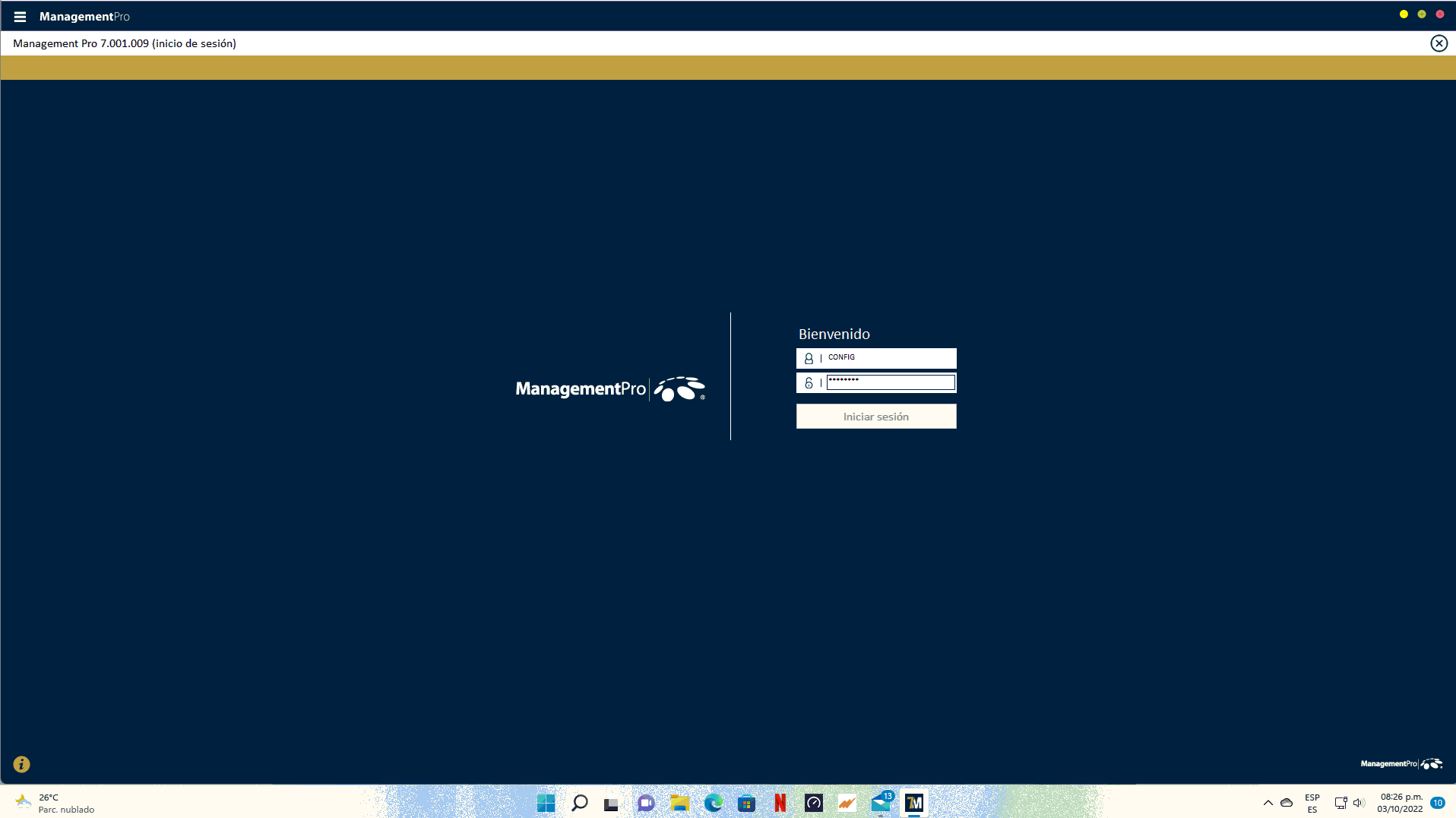Click the yellow window control dot
This screenshot has height=818, width=1456.
pyautogui.click(x=1404, y=14)
